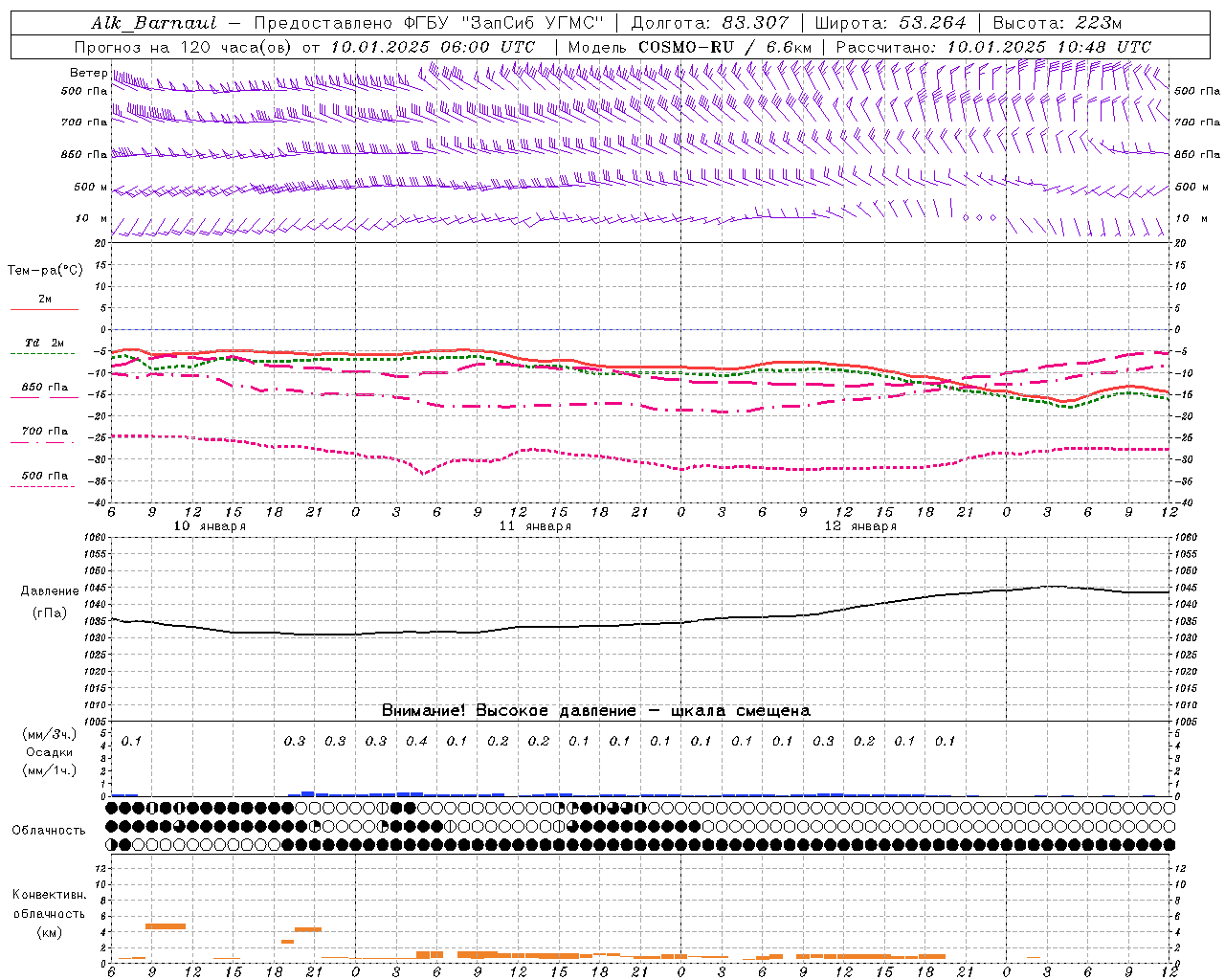Screen dimensions: 1225x980
Task: Click the 'ЗапСиб УГМС' provider text
Action: pos(532,23)
